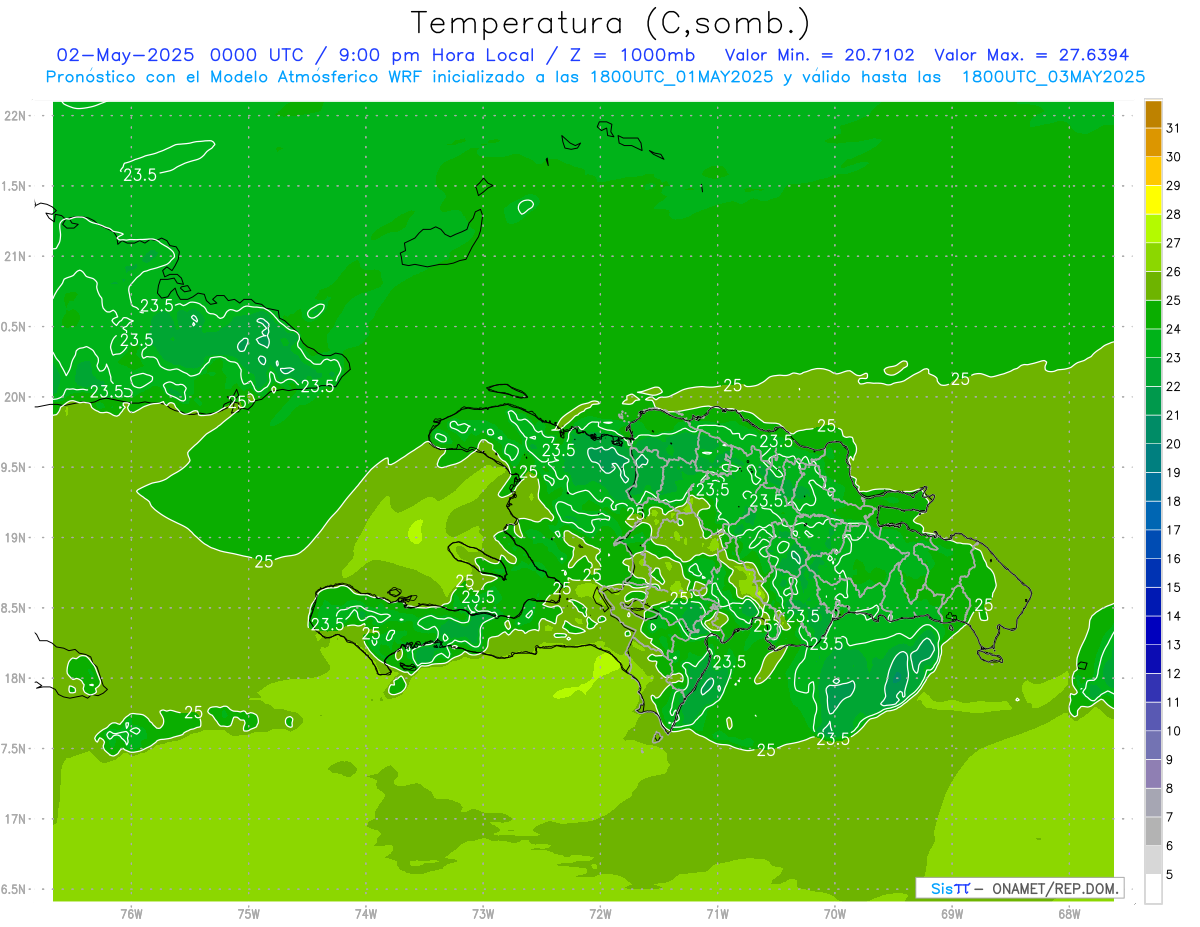
Task: Click the legend value '5'
Action: point(1169,875)
